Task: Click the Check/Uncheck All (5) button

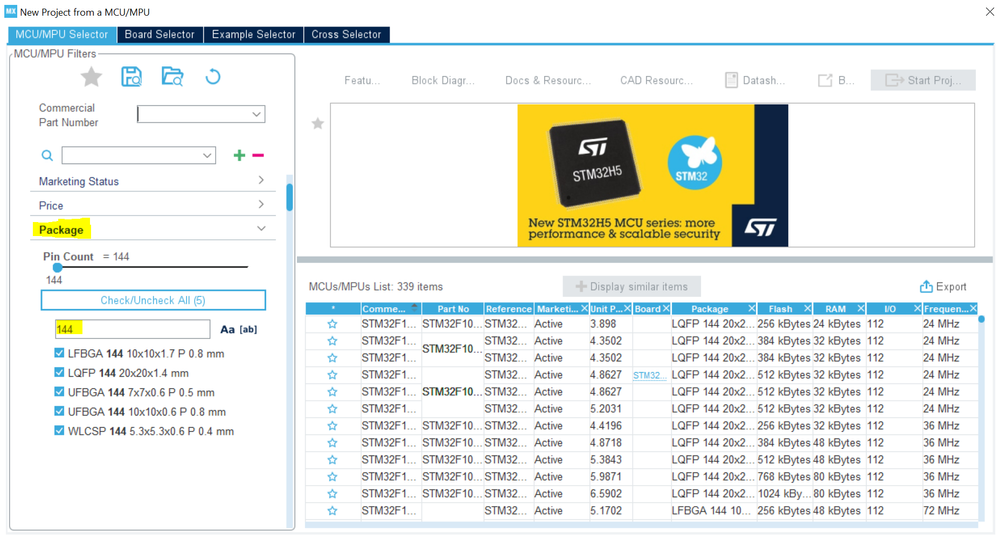Action: (153, 300)
